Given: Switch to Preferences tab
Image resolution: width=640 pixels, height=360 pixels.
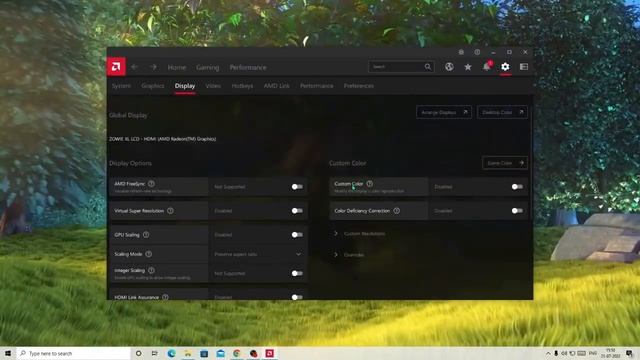Looking at the screenshot, I should pyautogui.click(x=358, y=86).
